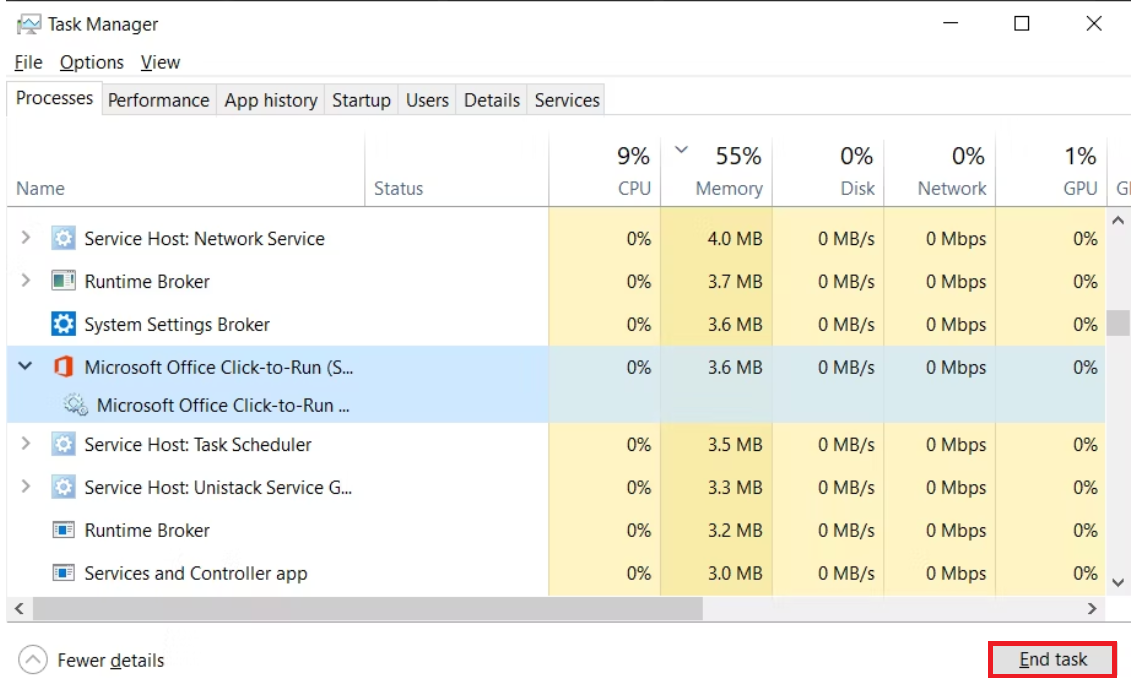Click the vertical scrollbar down arrow
Viewport: 1147px width, 678px height.
tap(1118, 582)
